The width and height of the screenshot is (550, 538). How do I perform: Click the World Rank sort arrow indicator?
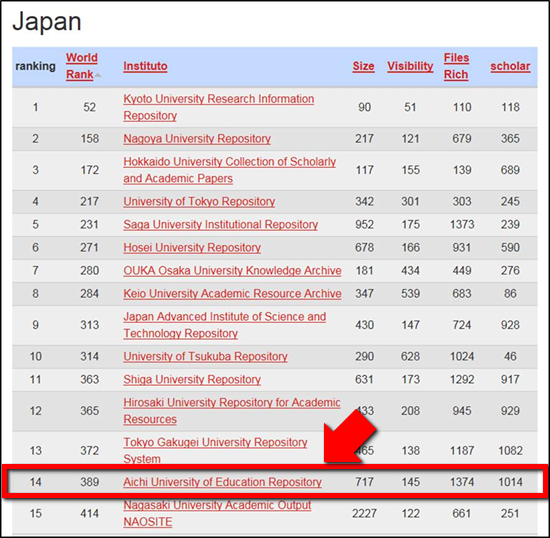click(98, 75)
